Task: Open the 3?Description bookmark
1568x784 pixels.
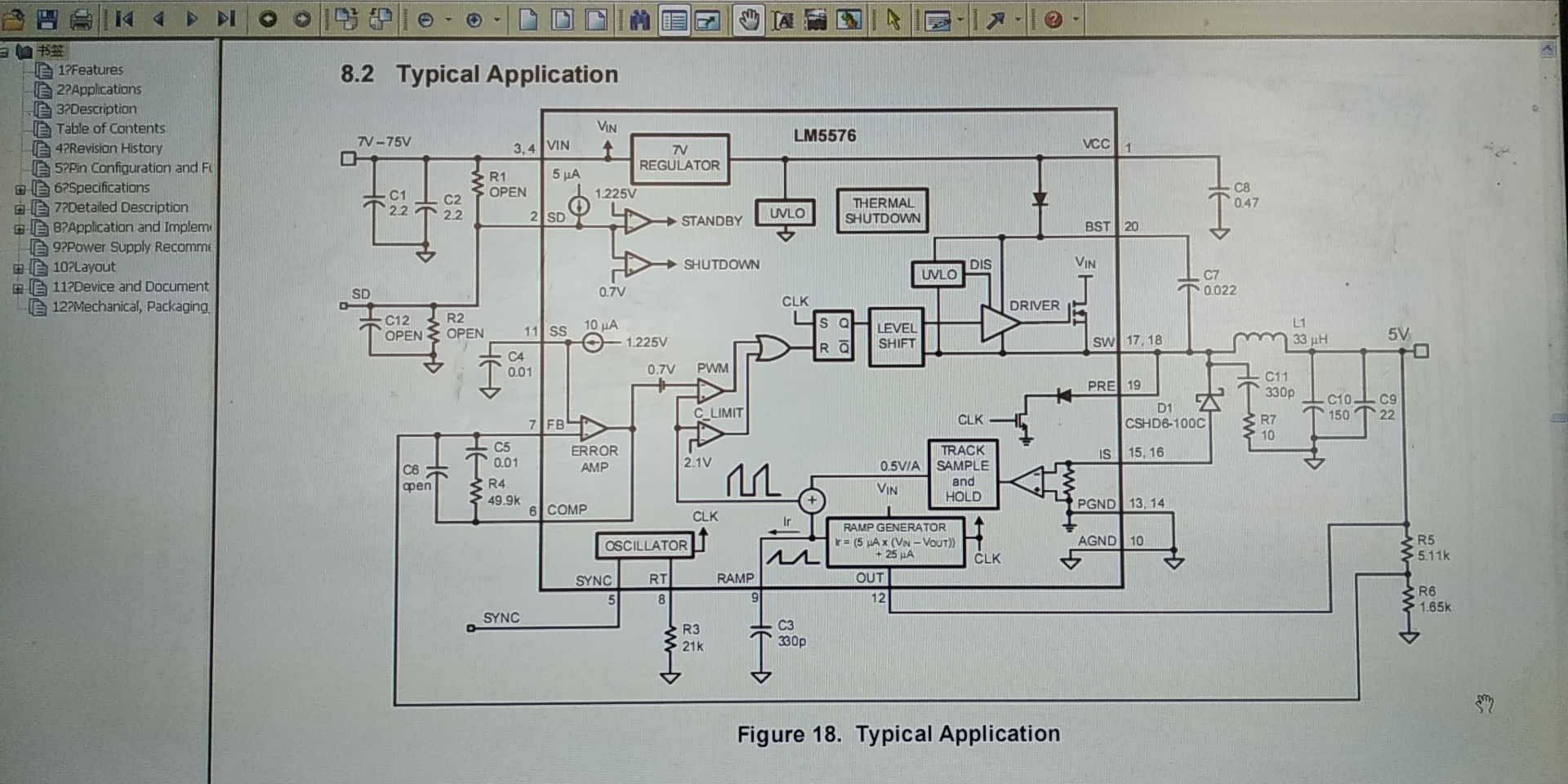Action: click(96, 109)
